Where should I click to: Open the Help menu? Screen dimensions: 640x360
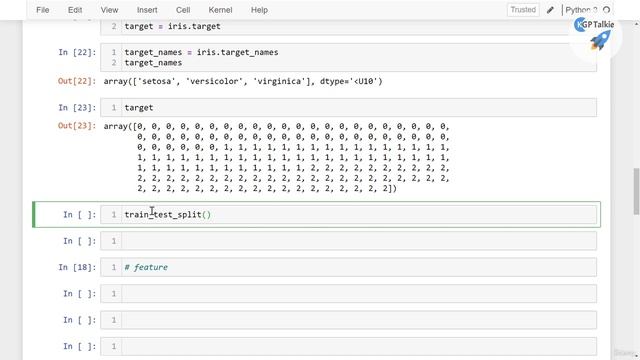point(259,10)
